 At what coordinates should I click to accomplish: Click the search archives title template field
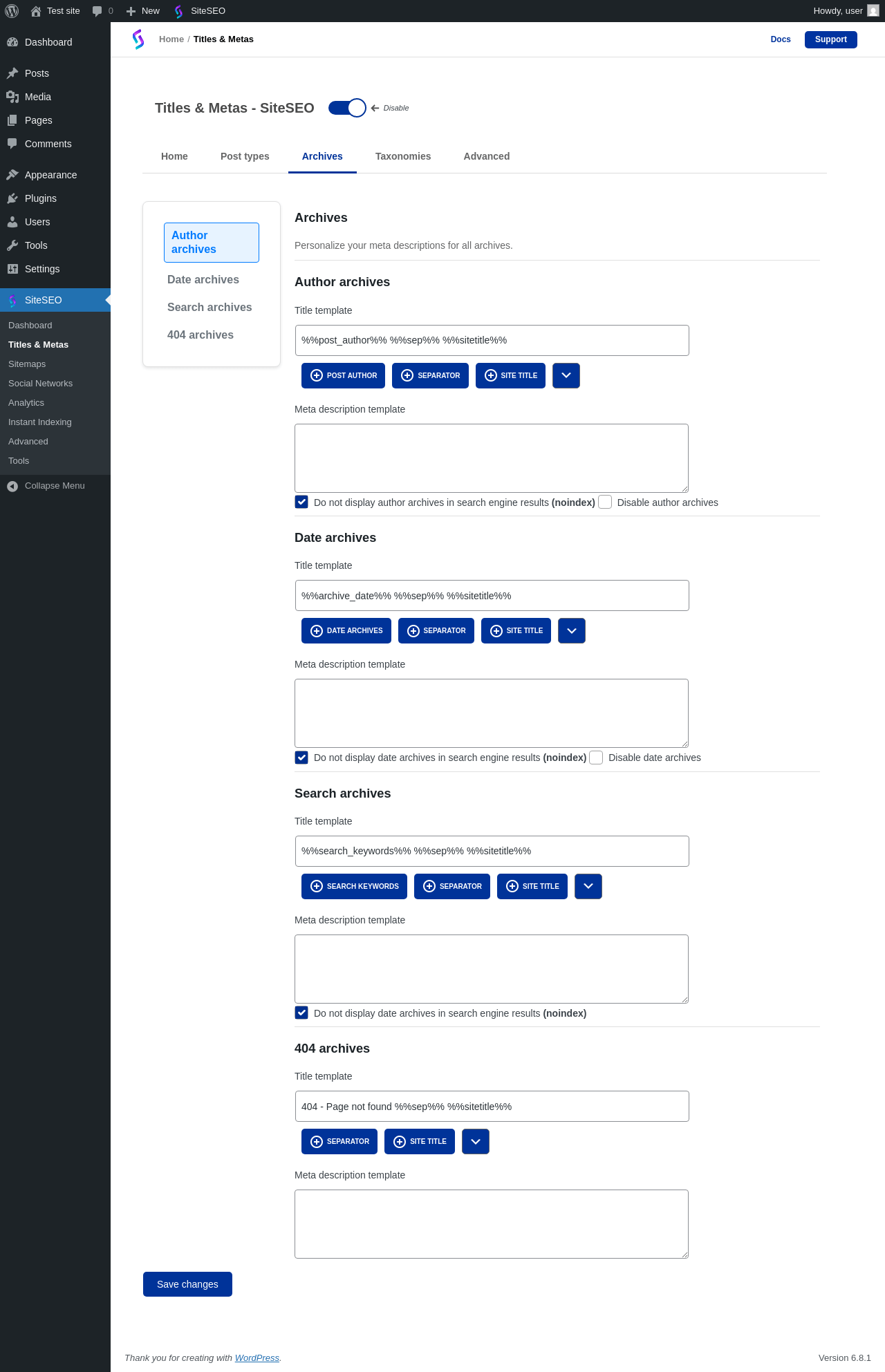(x=492, y=851)
